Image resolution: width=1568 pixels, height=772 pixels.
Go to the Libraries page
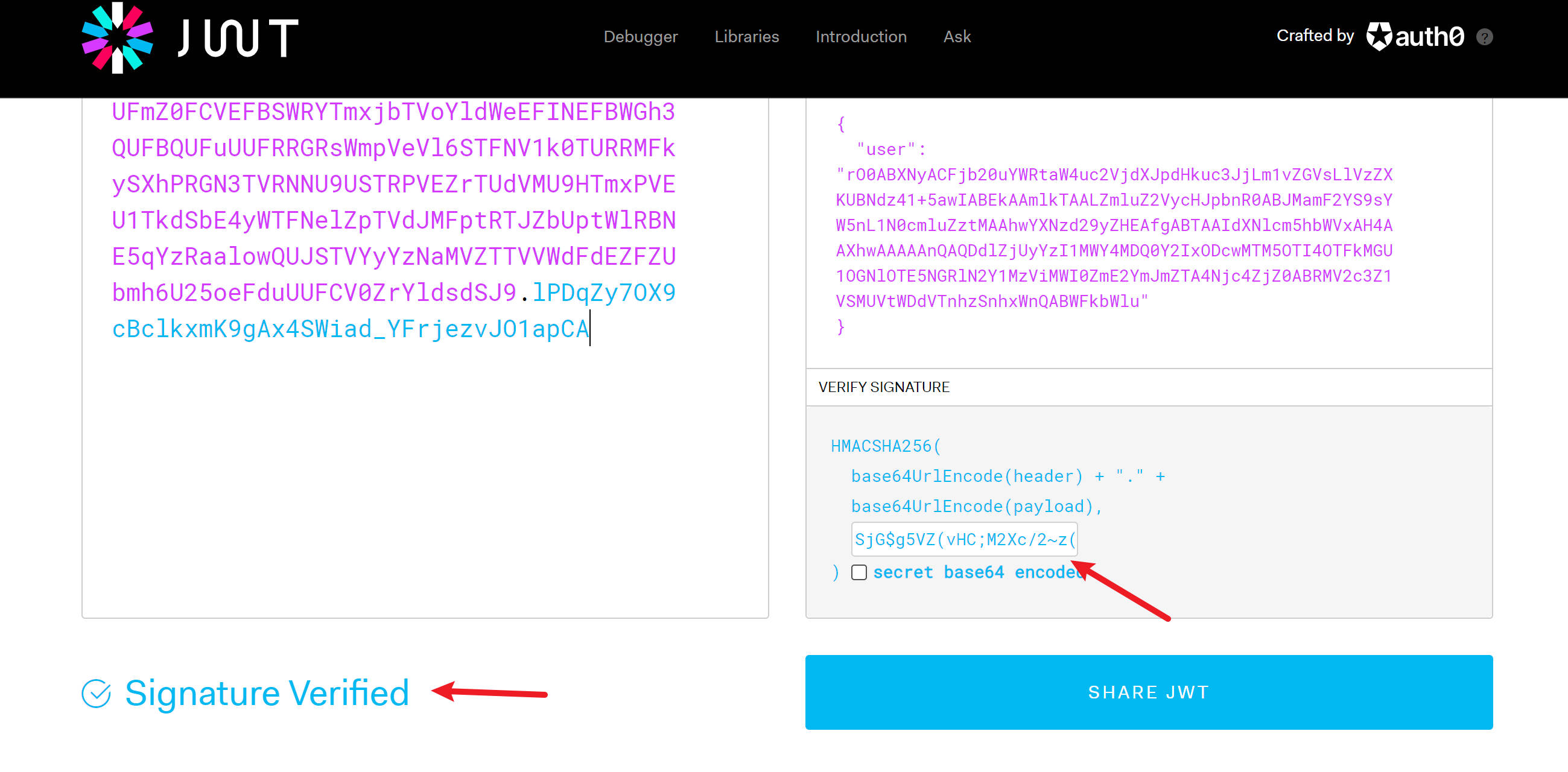[746, 37]
